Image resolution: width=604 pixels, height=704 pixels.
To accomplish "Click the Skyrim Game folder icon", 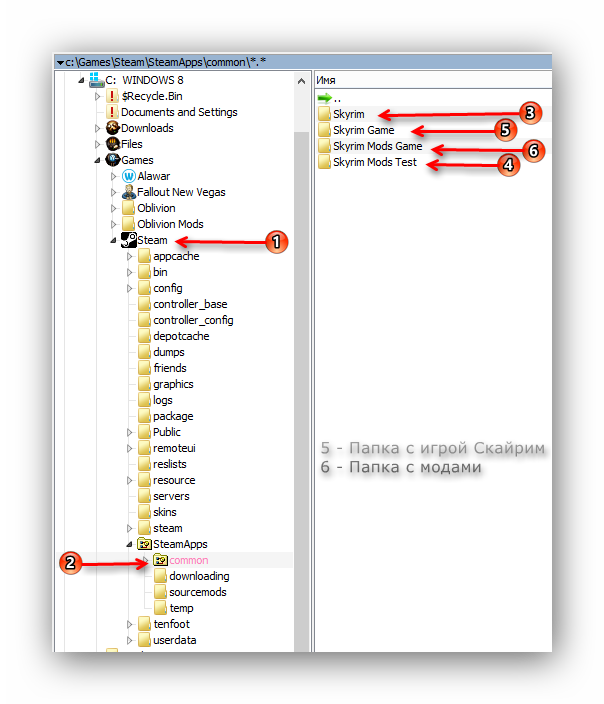I will (324, 130).
